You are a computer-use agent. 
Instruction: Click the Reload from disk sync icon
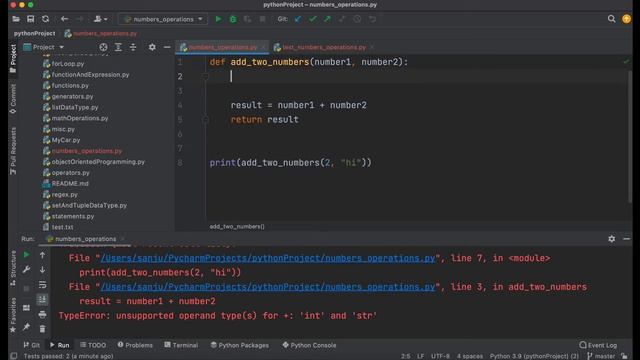(45, 19)
